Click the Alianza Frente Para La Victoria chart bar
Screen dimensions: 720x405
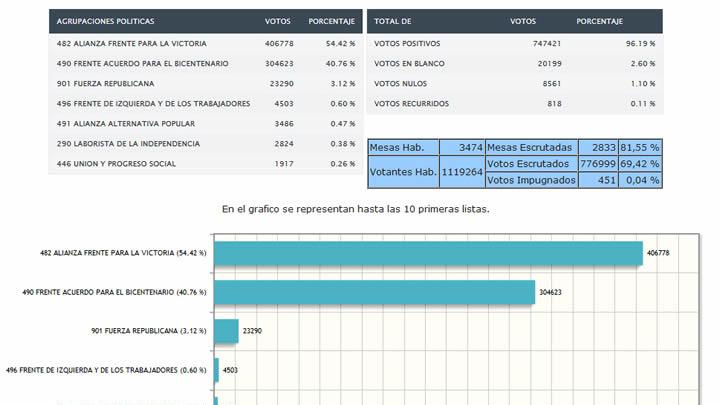click(x=428, y=254)
